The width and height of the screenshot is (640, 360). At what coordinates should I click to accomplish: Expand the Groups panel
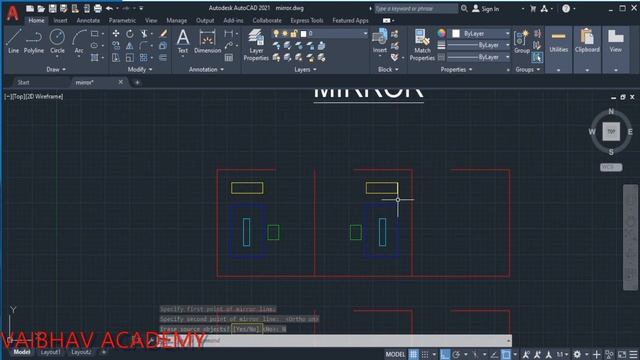pos(528,69)
